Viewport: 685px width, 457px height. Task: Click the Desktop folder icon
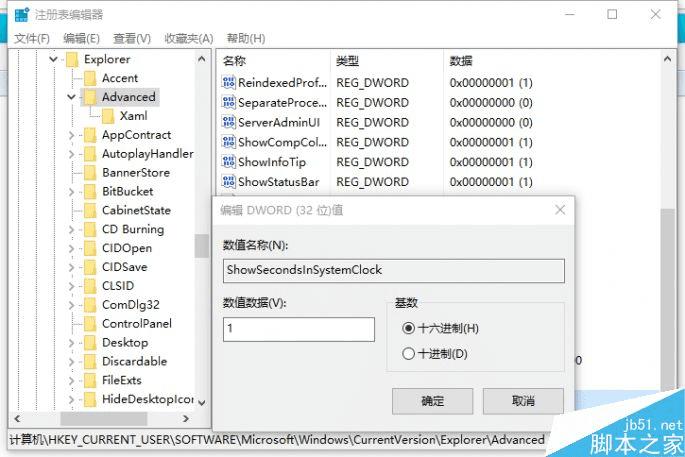click(x=90, y=343)
